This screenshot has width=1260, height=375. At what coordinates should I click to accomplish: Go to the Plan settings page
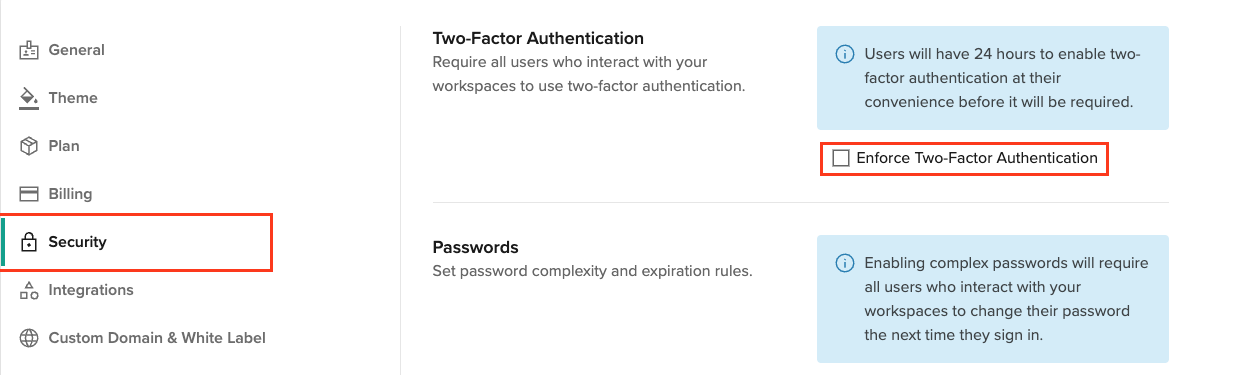(x=136, y=146)
